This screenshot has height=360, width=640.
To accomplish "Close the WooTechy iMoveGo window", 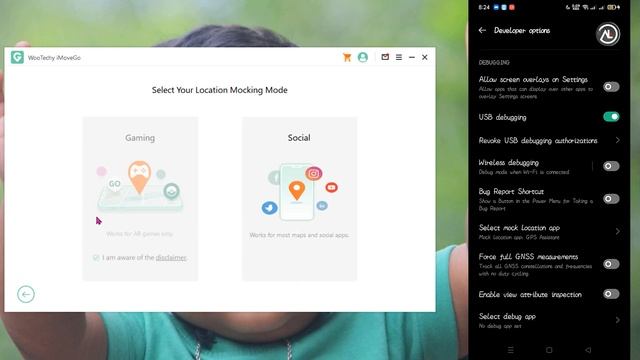I will click(x=425, y=58).
